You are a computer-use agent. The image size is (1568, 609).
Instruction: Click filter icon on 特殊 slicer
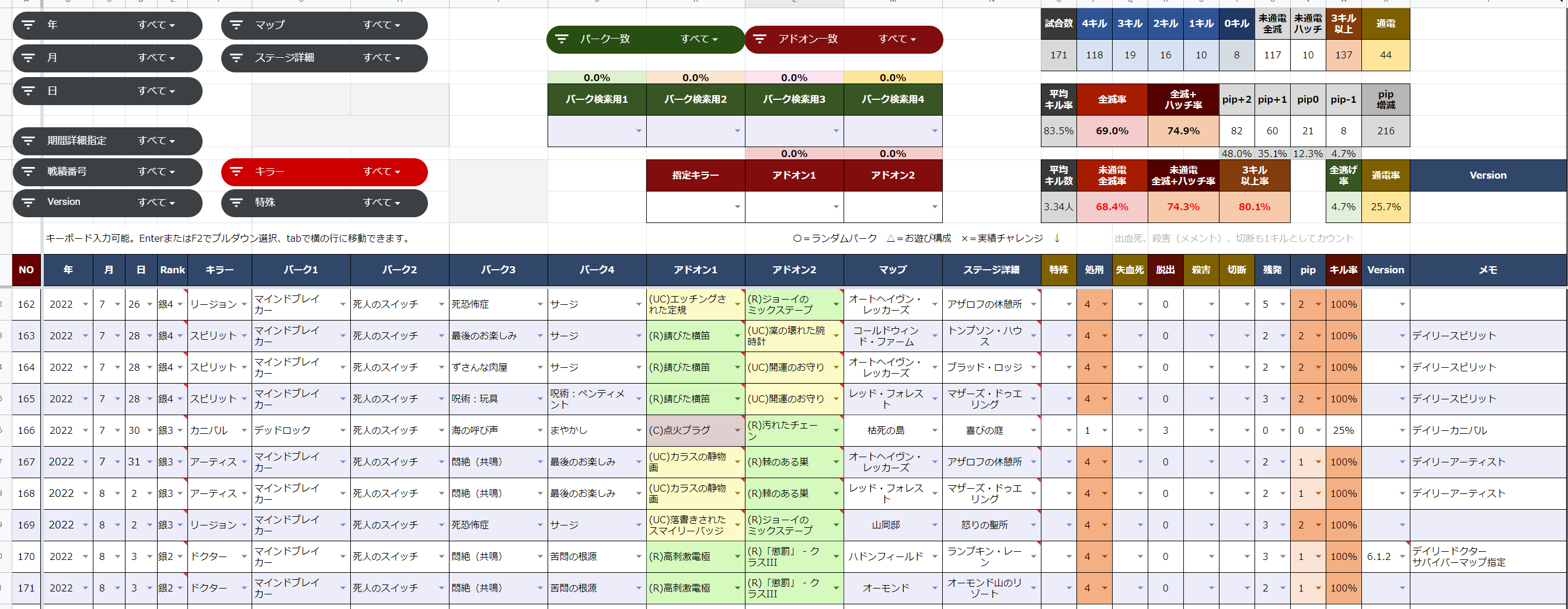pos(236,202)
